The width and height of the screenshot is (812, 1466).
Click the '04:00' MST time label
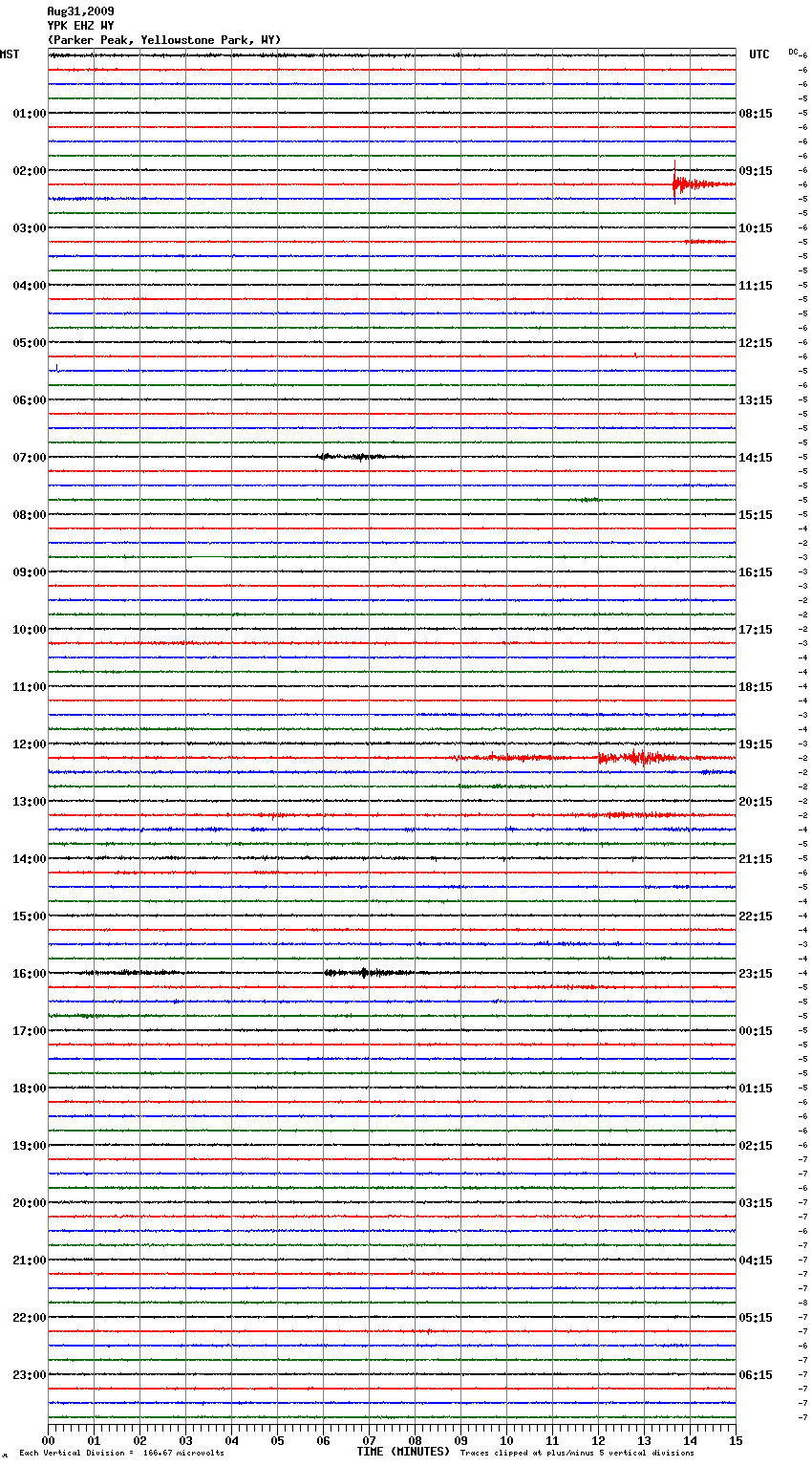[x=30, y=286]
